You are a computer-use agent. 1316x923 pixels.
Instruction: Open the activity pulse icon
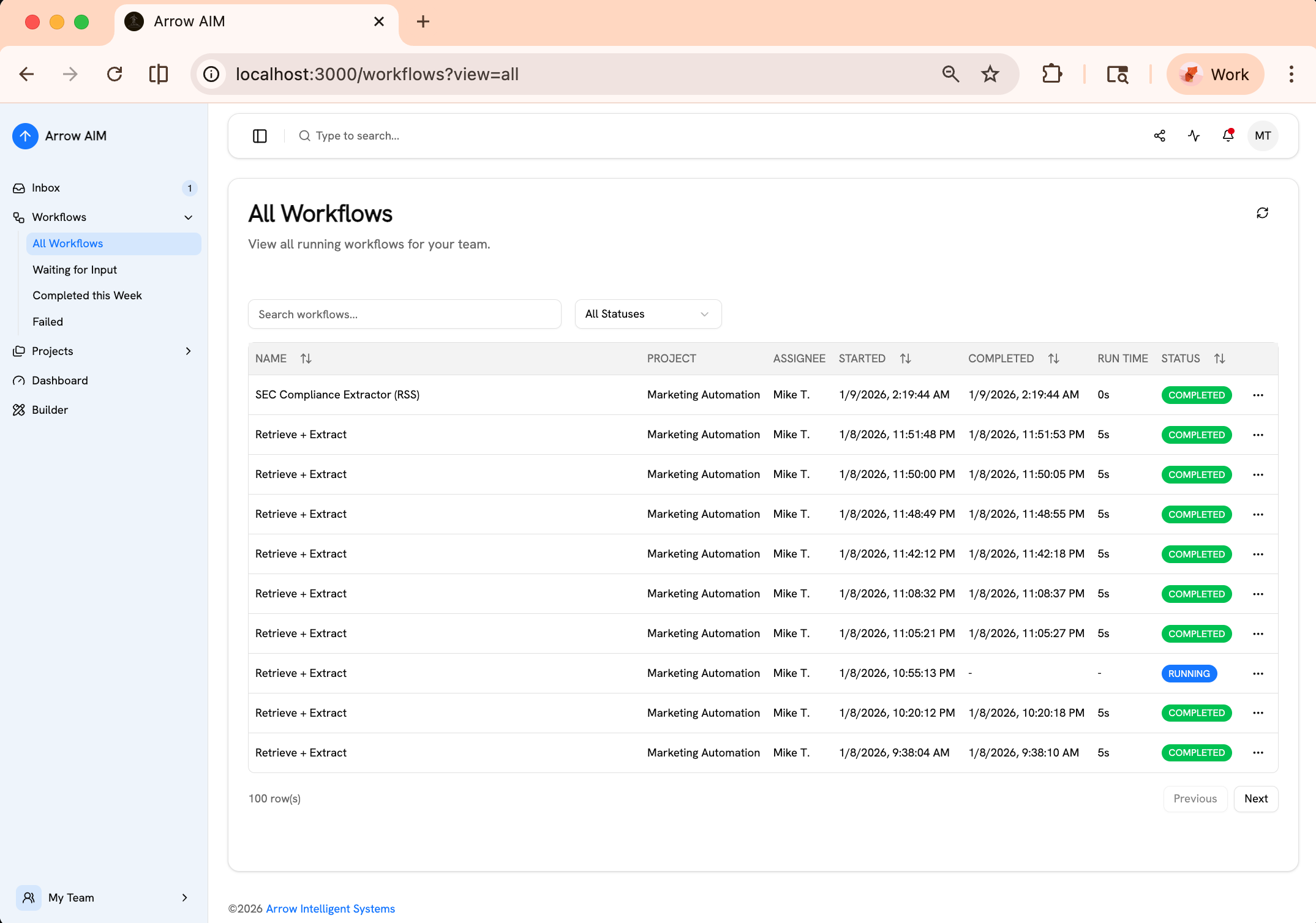pyautogui.click(x=1194, y=136)
